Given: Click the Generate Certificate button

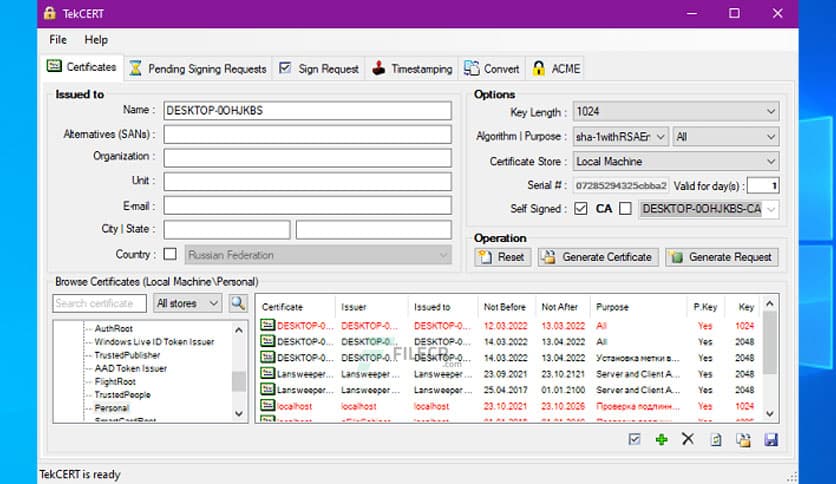Looking at the screenshot, I should click(598, 257).
